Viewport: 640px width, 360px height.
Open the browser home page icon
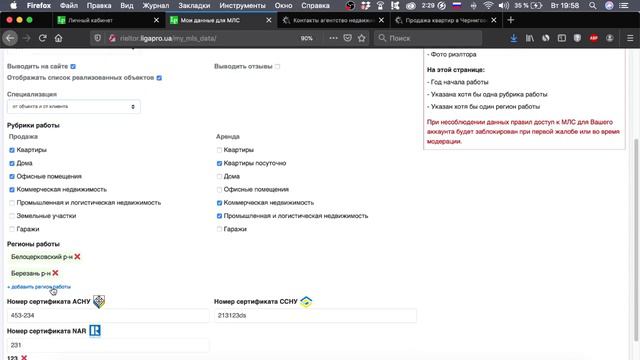tap(58, 38)
